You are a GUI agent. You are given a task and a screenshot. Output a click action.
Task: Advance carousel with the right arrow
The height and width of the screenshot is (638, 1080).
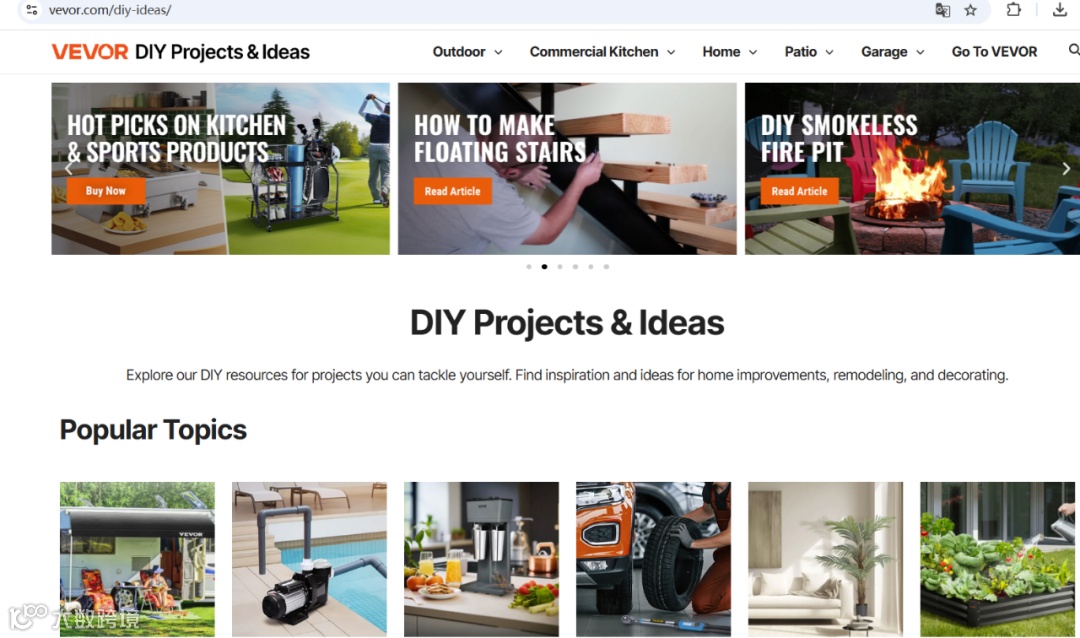tap(1066, 169)
